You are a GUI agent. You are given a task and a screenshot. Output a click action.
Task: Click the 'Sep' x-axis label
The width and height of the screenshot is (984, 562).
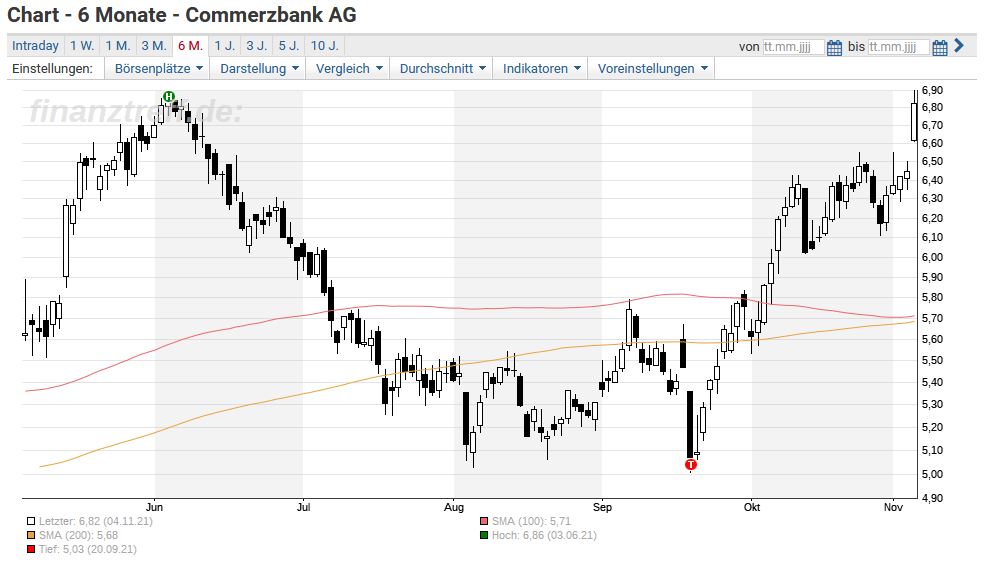click(602, 507)
